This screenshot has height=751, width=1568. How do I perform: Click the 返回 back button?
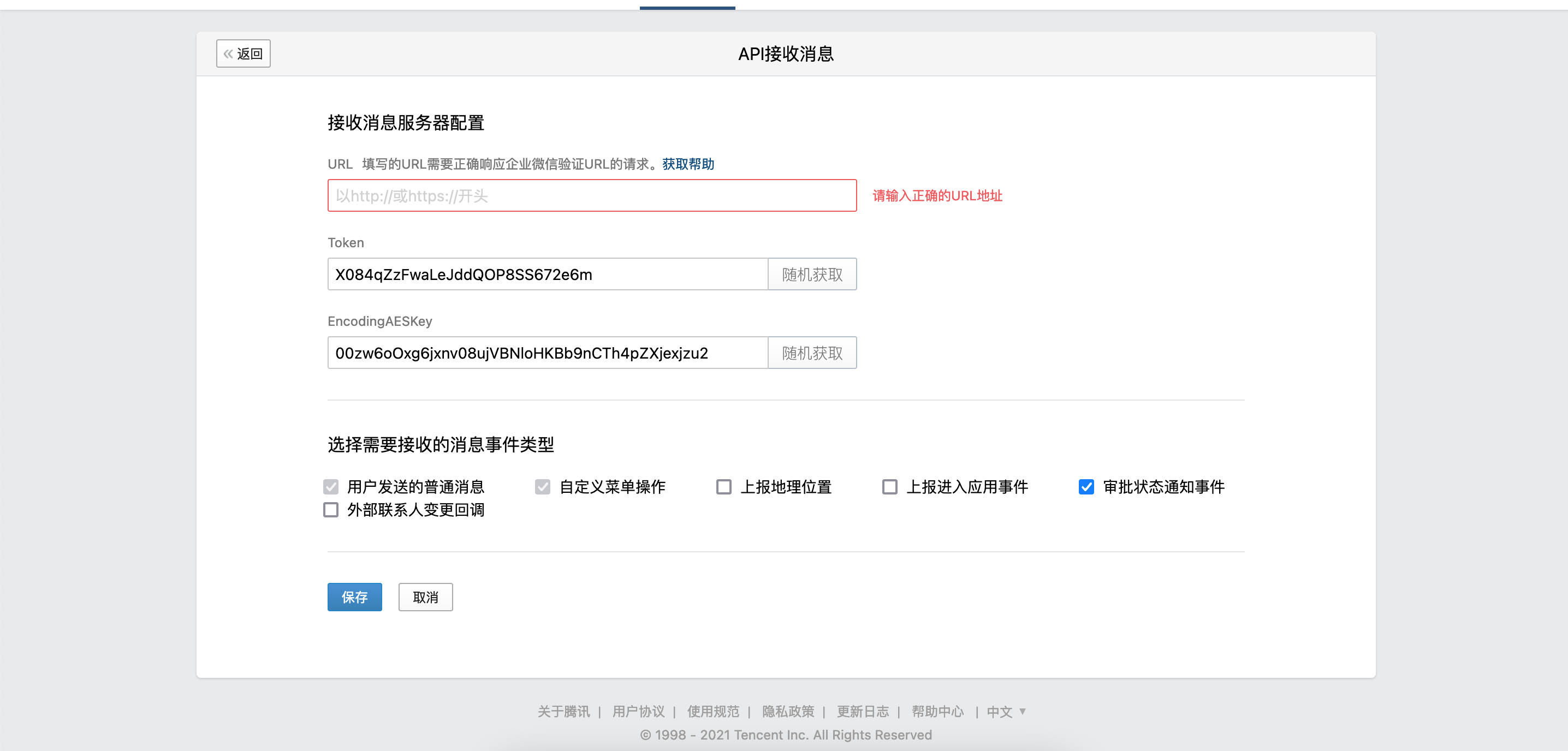pos(243,53)
